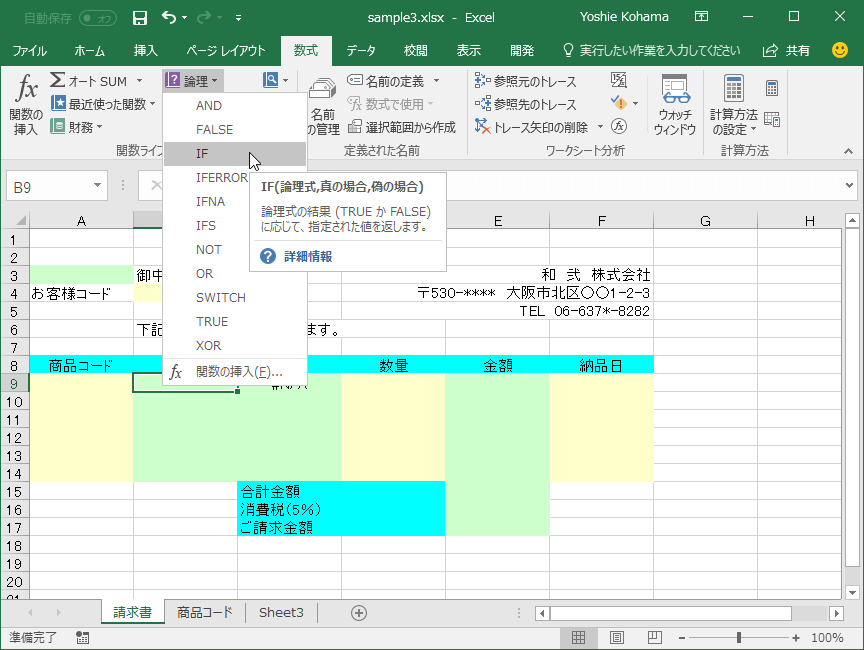This screenshot has width=864, height=650.
Task: Click the 詳細情報 link in tooltip
Action: tap(308, 257)
